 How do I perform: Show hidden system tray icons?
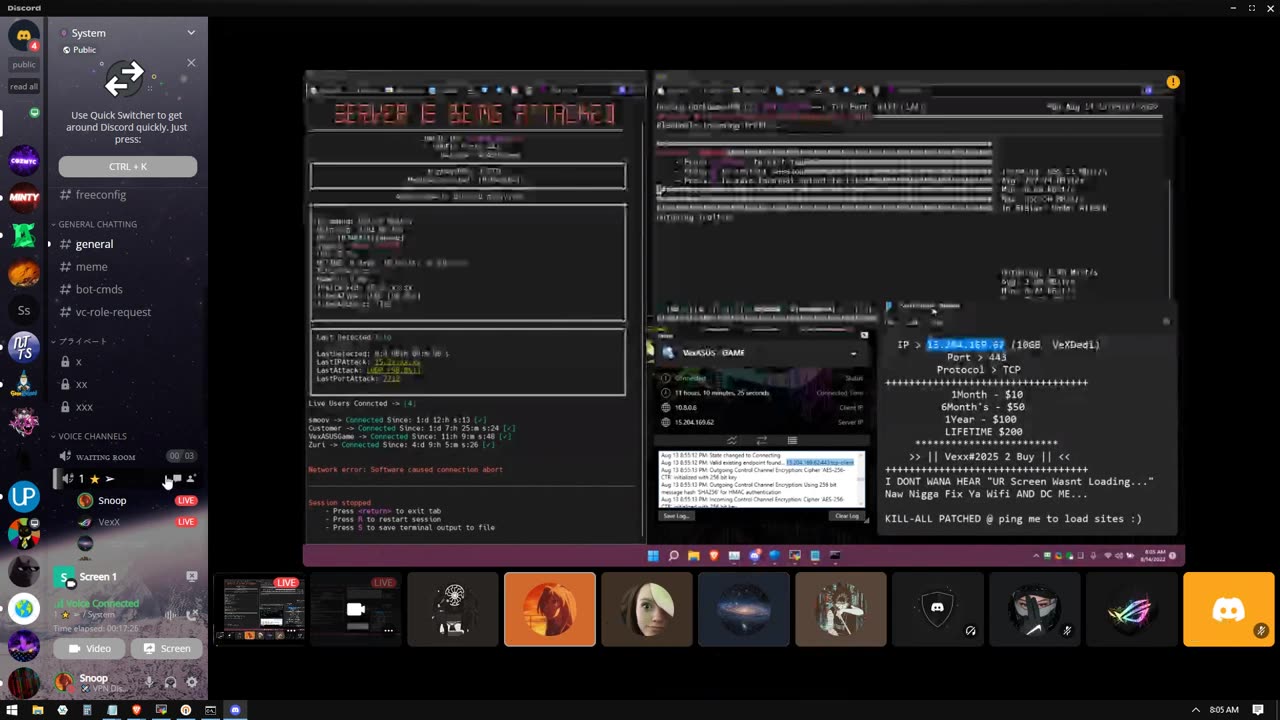tap(1195, 710)
